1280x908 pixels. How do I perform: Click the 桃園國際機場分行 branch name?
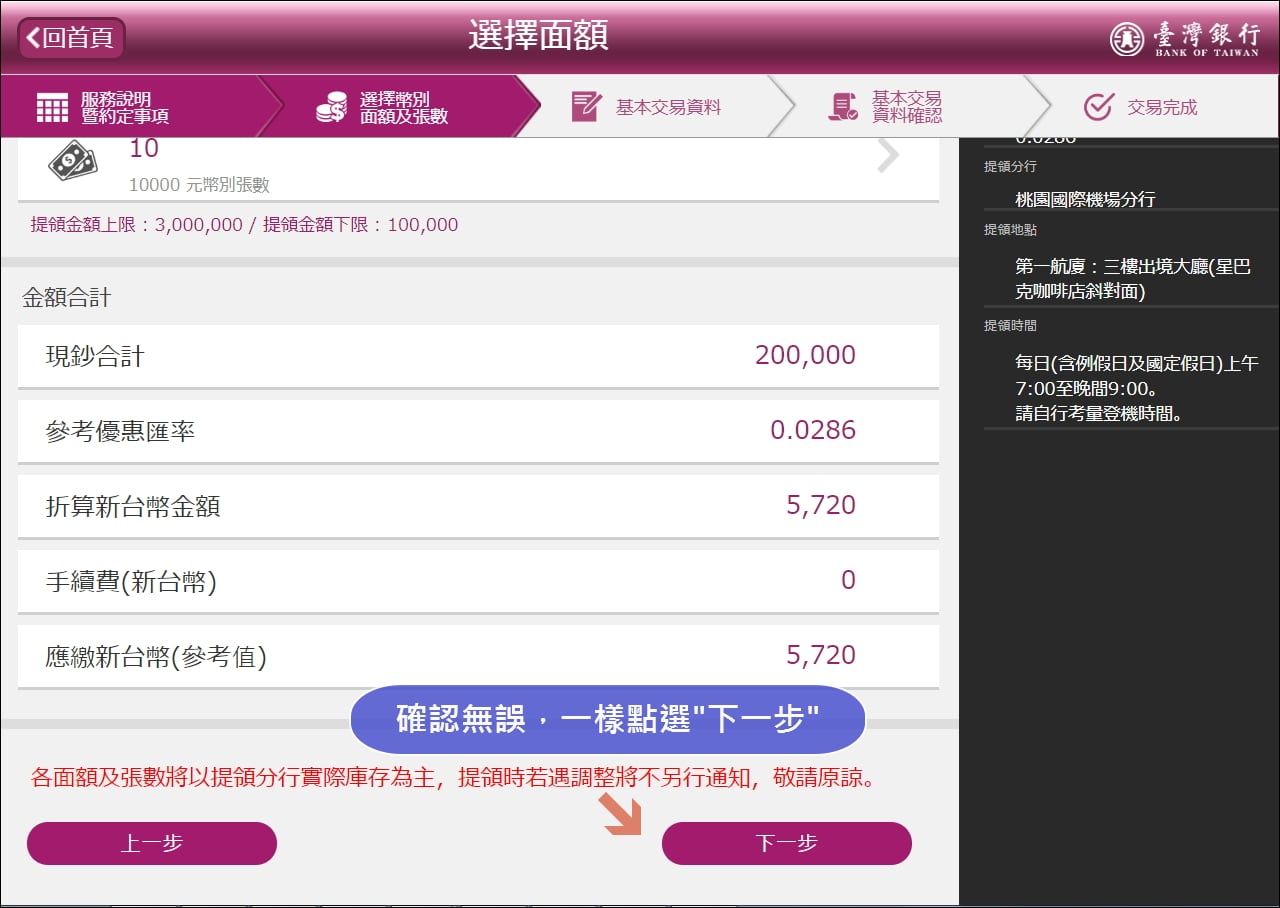point(1085,199)
